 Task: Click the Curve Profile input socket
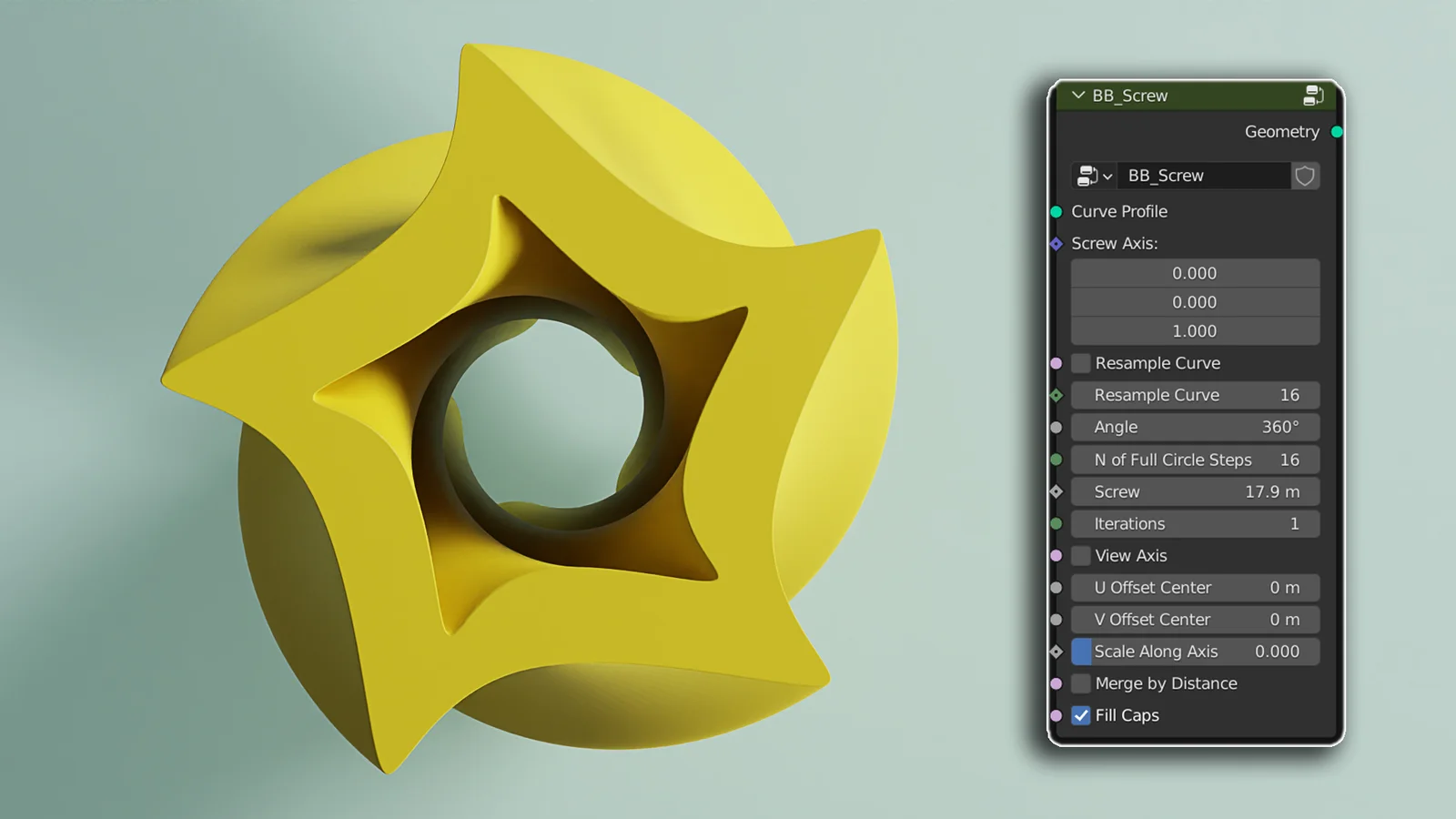pos(1057,212)
